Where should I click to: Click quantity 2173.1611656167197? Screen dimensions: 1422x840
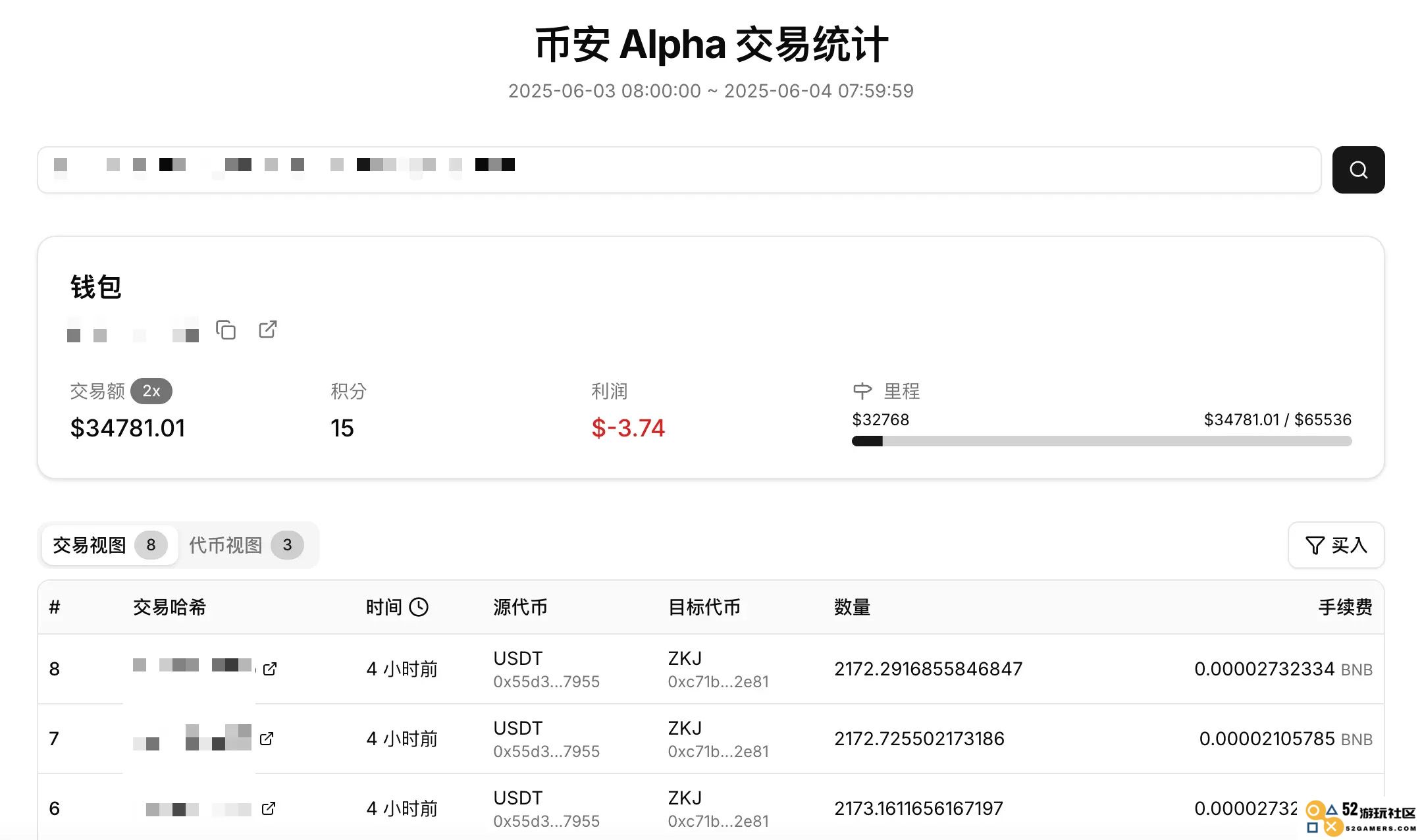918,808
